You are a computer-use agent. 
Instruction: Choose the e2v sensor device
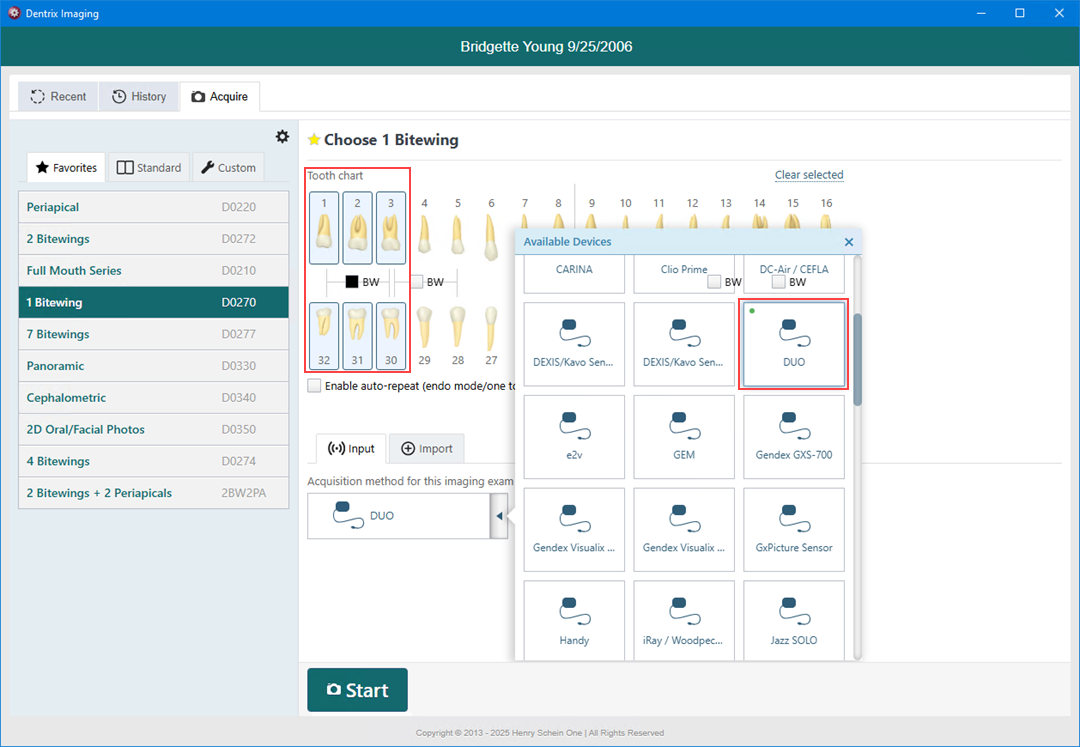[x=574, y=436]
